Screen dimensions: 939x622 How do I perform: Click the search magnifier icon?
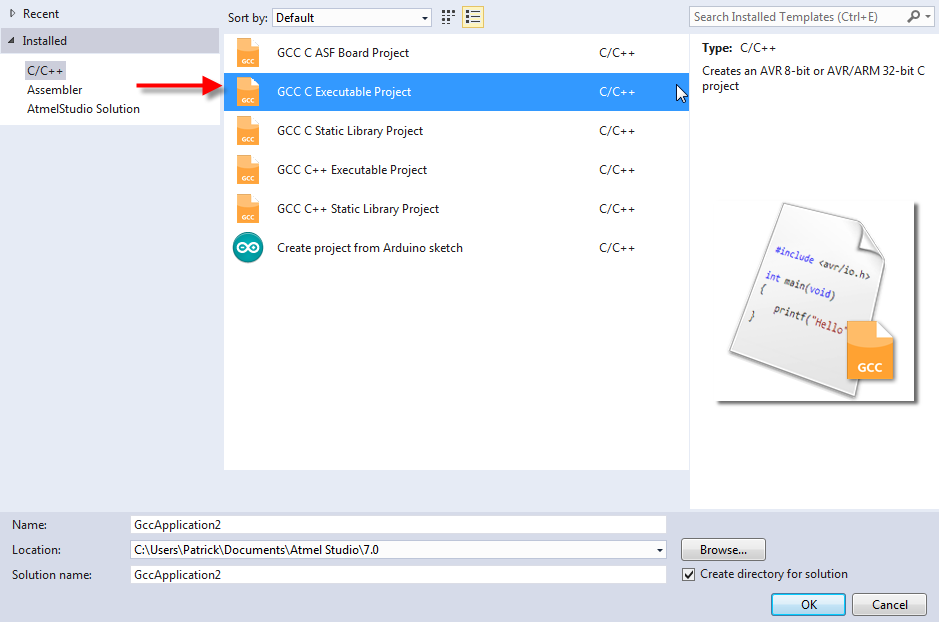click(x=913, y=17)
